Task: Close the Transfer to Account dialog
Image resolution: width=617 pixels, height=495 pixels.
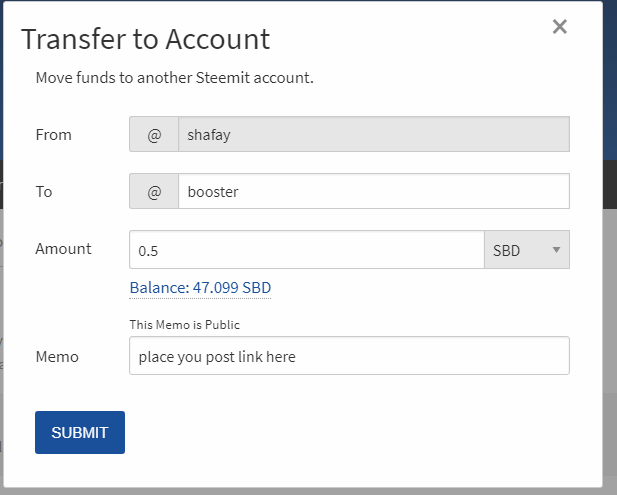Action: point(560,27)
